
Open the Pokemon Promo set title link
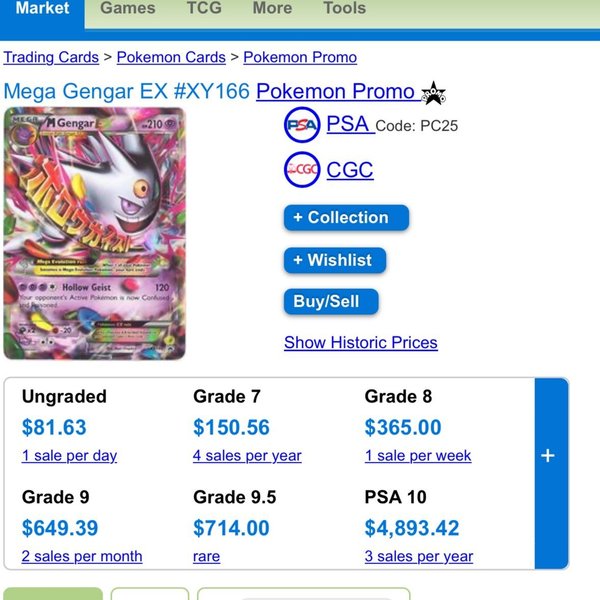tap(334, 92)
